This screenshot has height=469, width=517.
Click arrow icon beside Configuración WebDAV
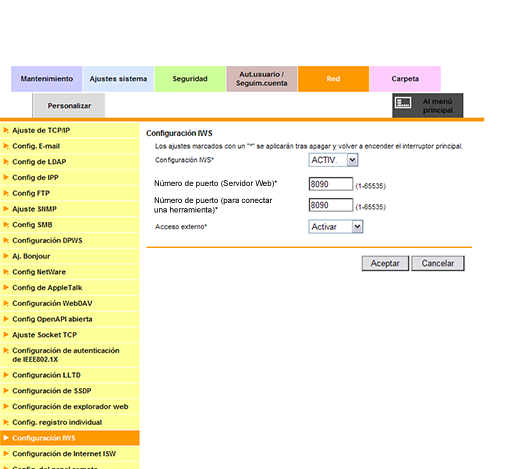[x=6, y=303]
